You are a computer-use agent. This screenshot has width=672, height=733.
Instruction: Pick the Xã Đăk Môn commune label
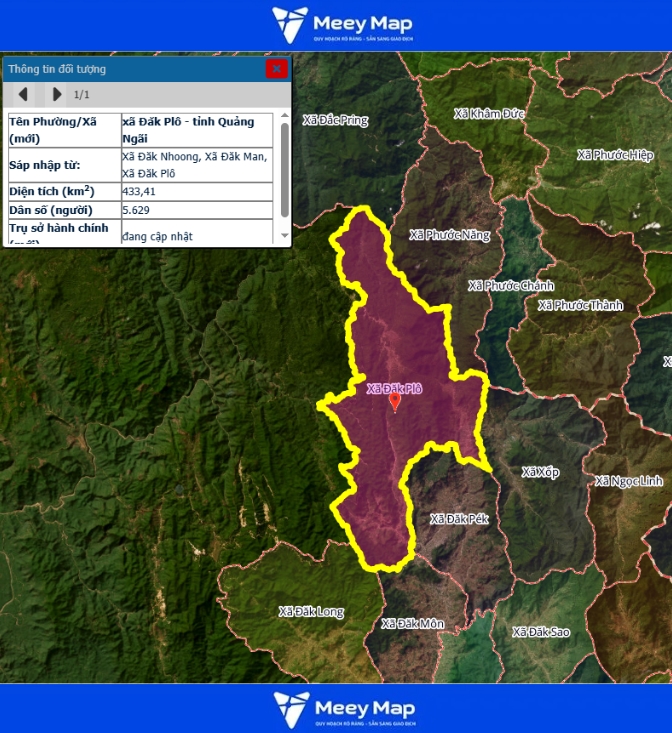[x=412, y=624]
